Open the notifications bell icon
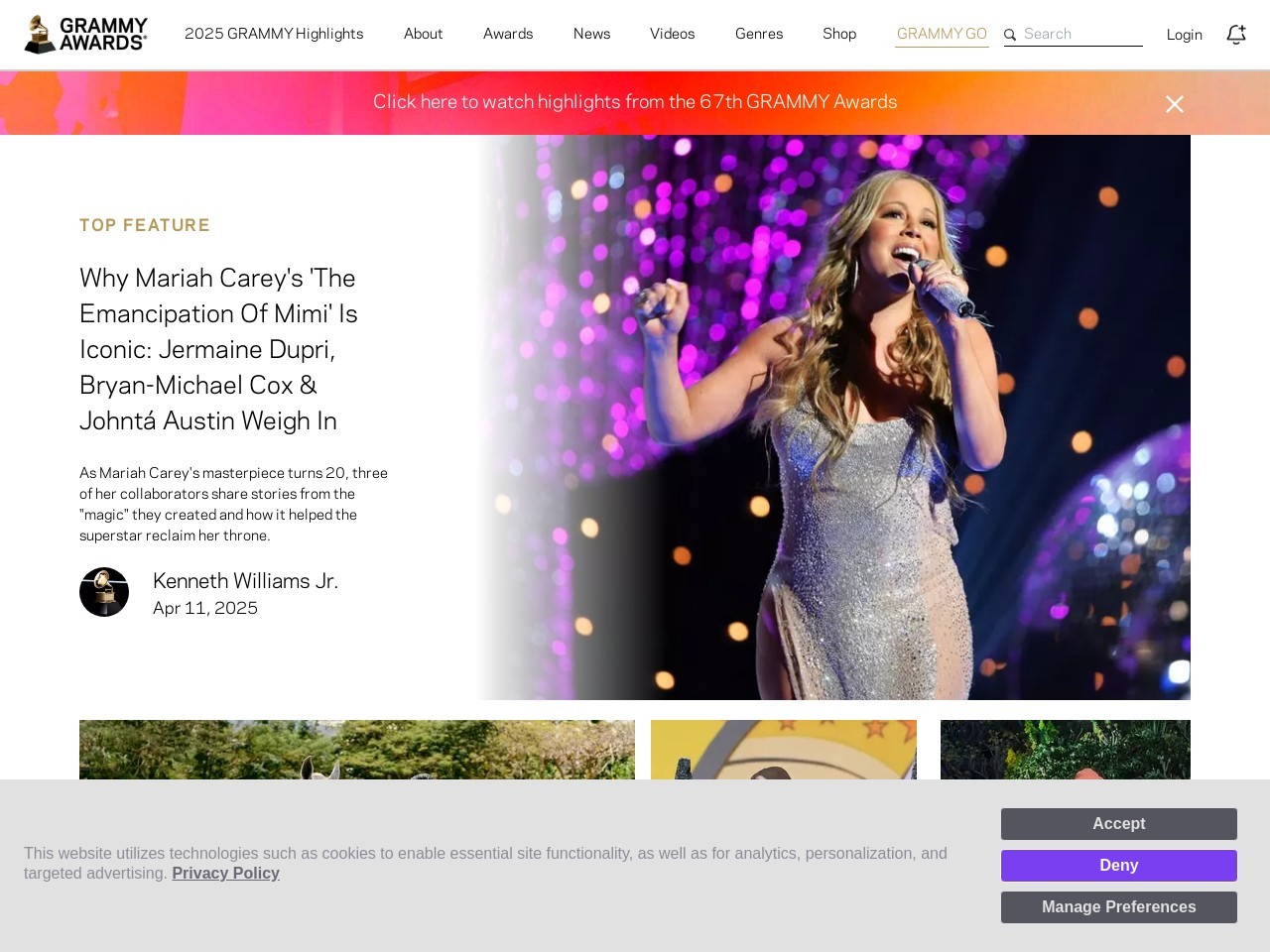1270x952 pixels. coord(1236,35)
